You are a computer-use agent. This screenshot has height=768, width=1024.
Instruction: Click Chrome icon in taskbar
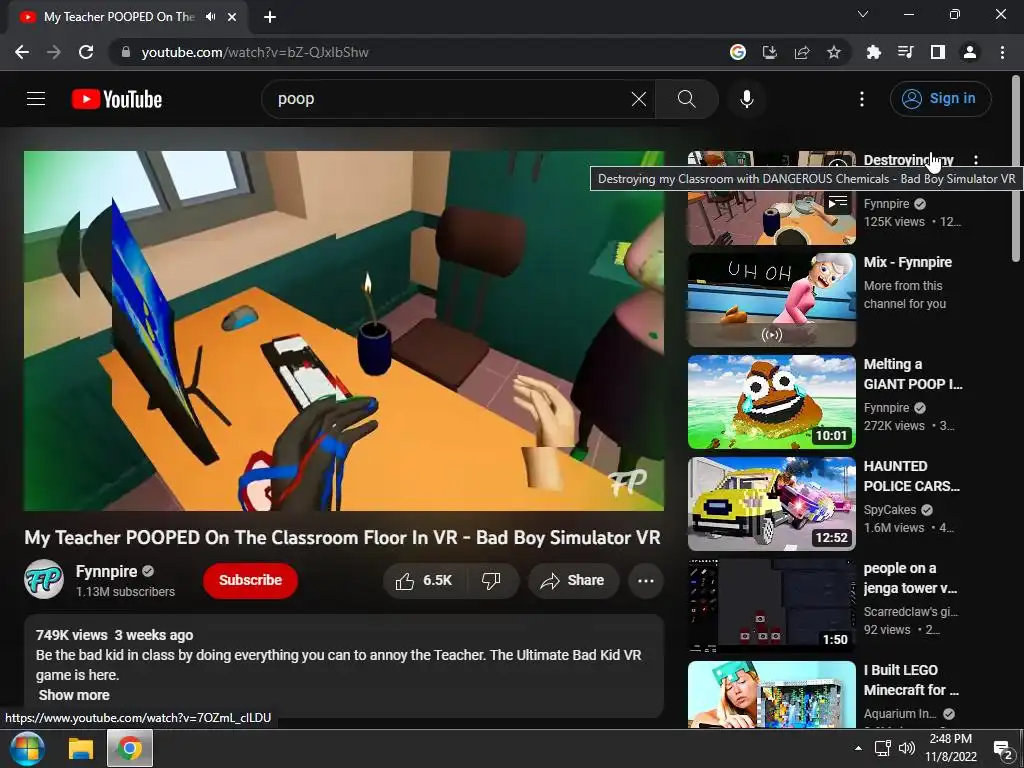pos(129,748)
